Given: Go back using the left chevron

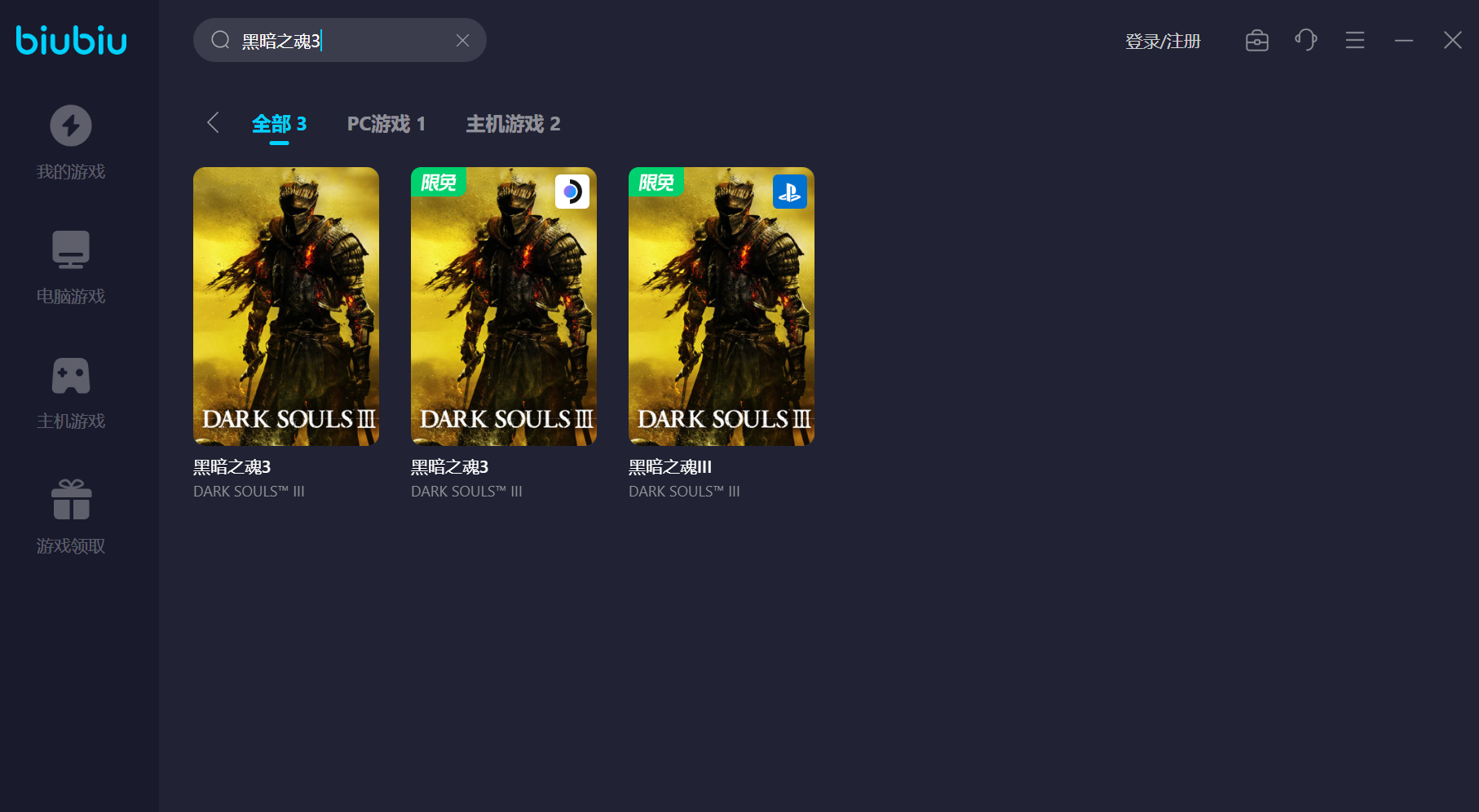Looking at the screenshot, I should [x=213, y=123].
